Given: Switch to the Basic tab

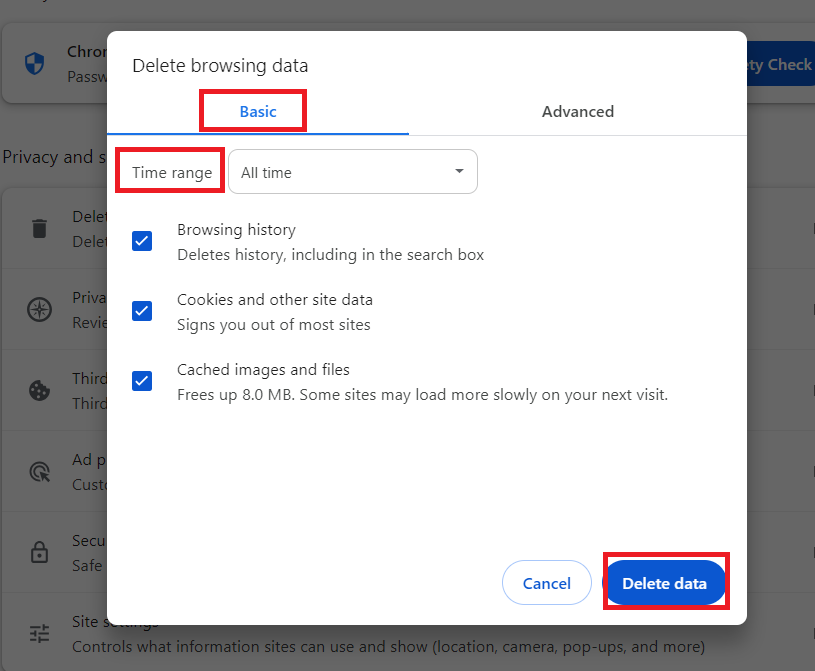Looking at the screenshot, I should [258, 111].
